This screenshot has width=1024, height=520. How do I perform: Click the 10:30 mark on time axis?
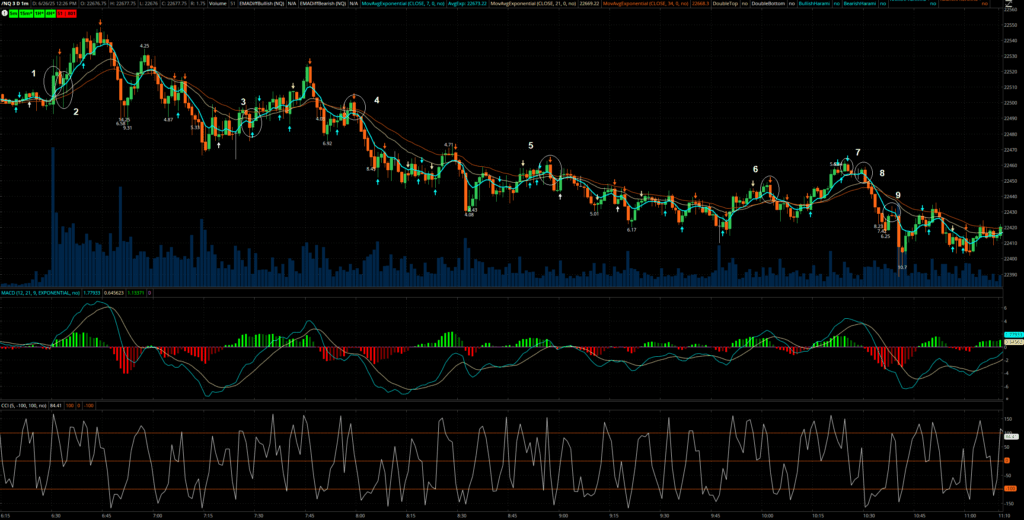tap(868, 515)
